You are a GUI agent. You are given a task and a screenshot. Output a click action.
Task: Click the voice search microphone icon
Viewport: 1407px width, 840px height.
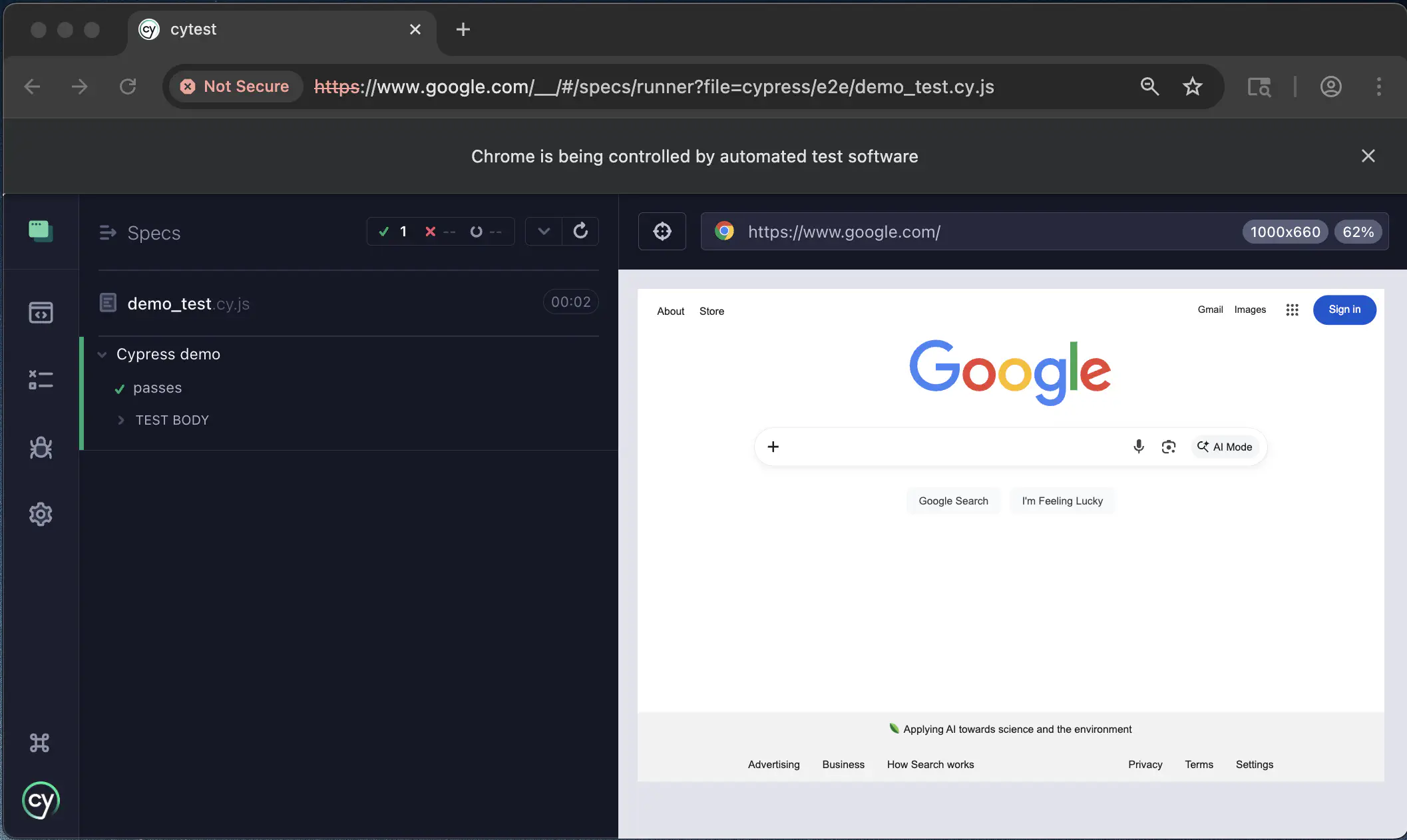point(1139,447)
